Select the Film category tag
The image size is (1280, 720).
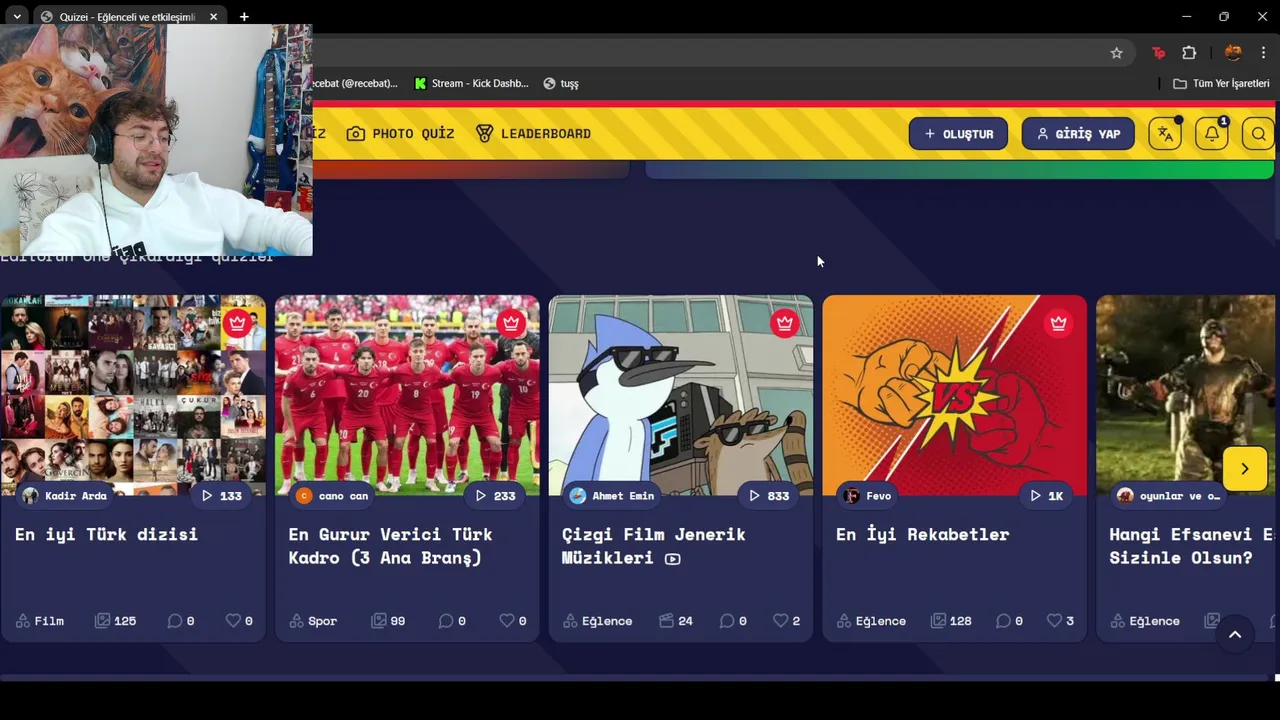(40, 621)
